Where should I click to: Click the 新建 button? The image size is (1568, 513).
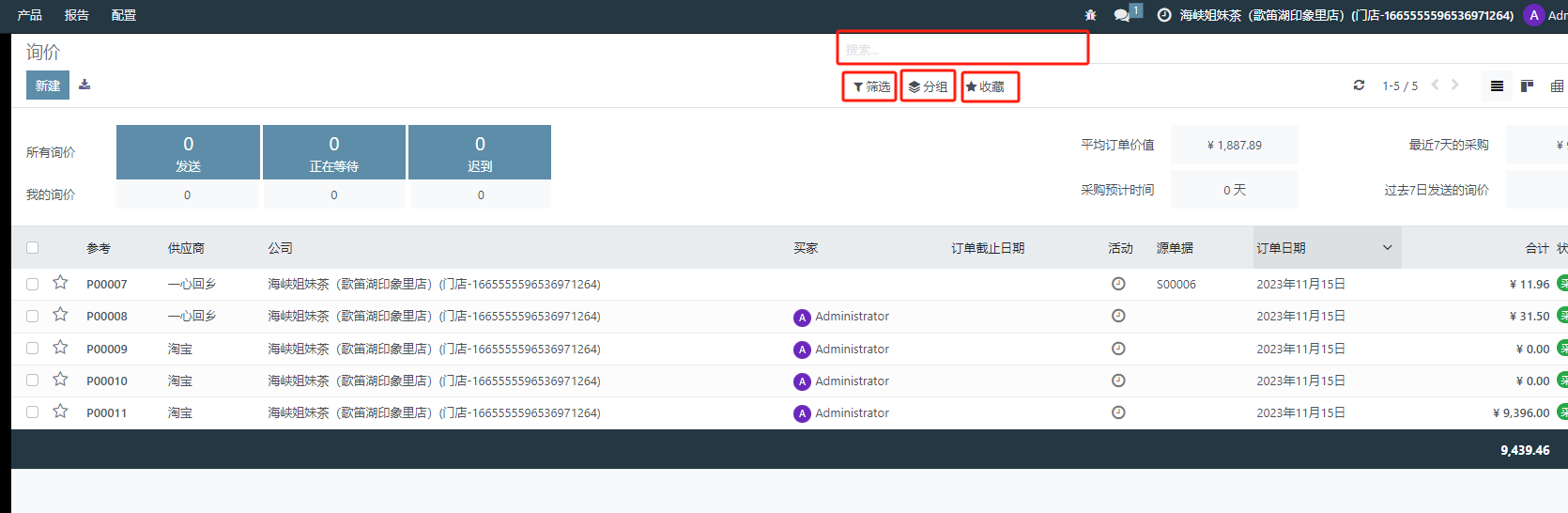(48, 85)
